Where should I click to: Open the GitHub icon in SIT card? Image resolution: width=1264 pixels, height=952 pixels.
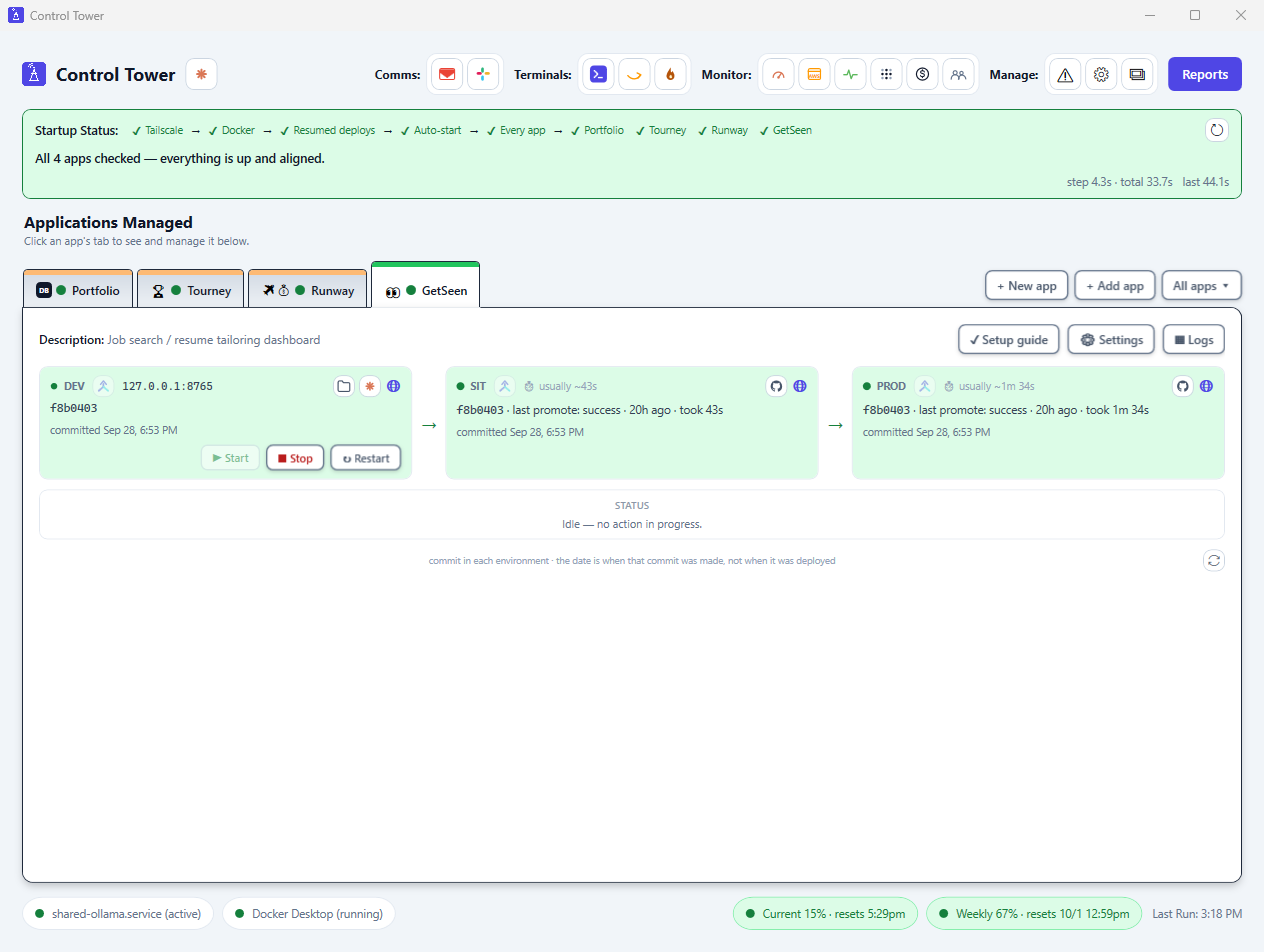(776, 386)
